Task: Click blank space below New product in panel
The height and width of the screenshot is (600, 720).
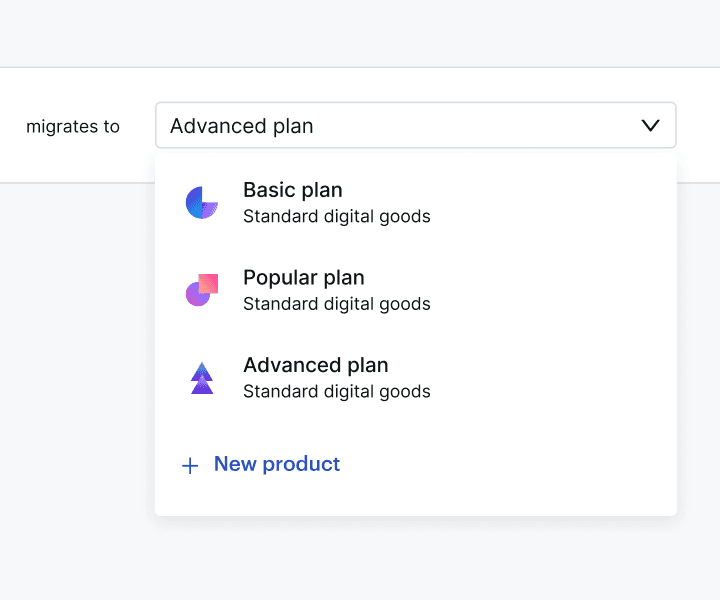Action: tap(415, 498)
